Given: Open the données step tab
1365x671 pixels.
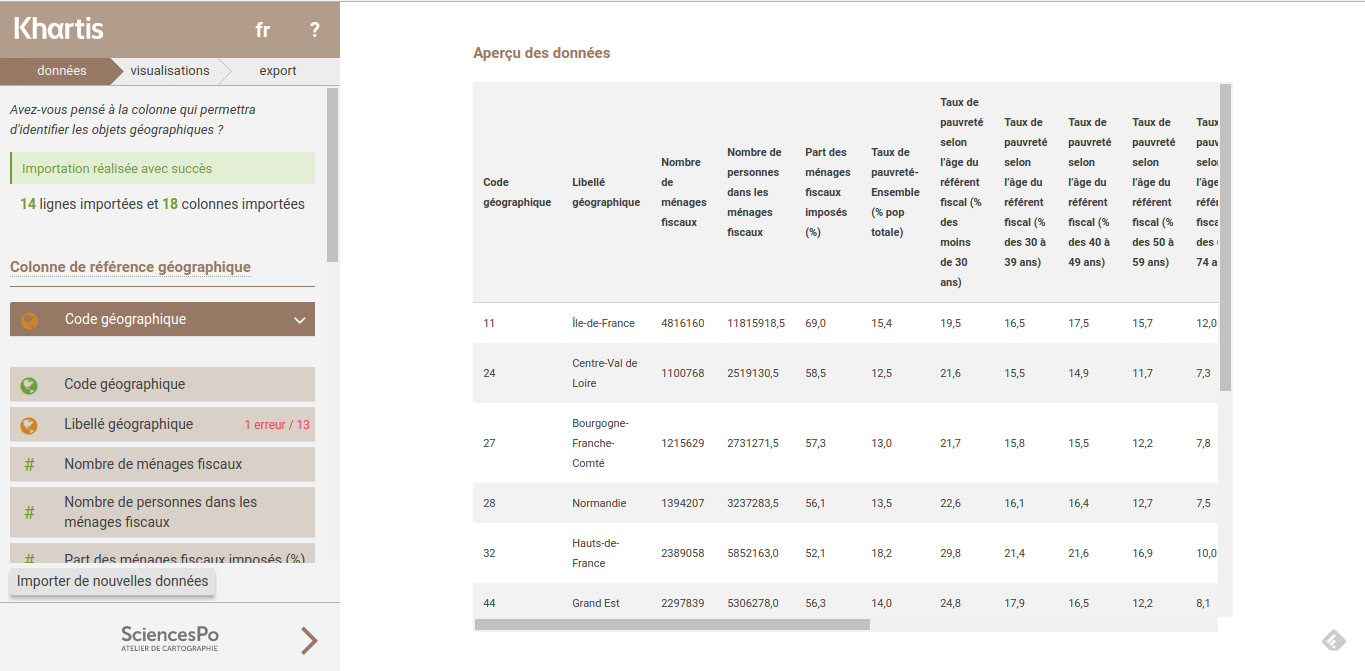Looking at the screenshot, I should pyautogui.click(x=62, y=71).
